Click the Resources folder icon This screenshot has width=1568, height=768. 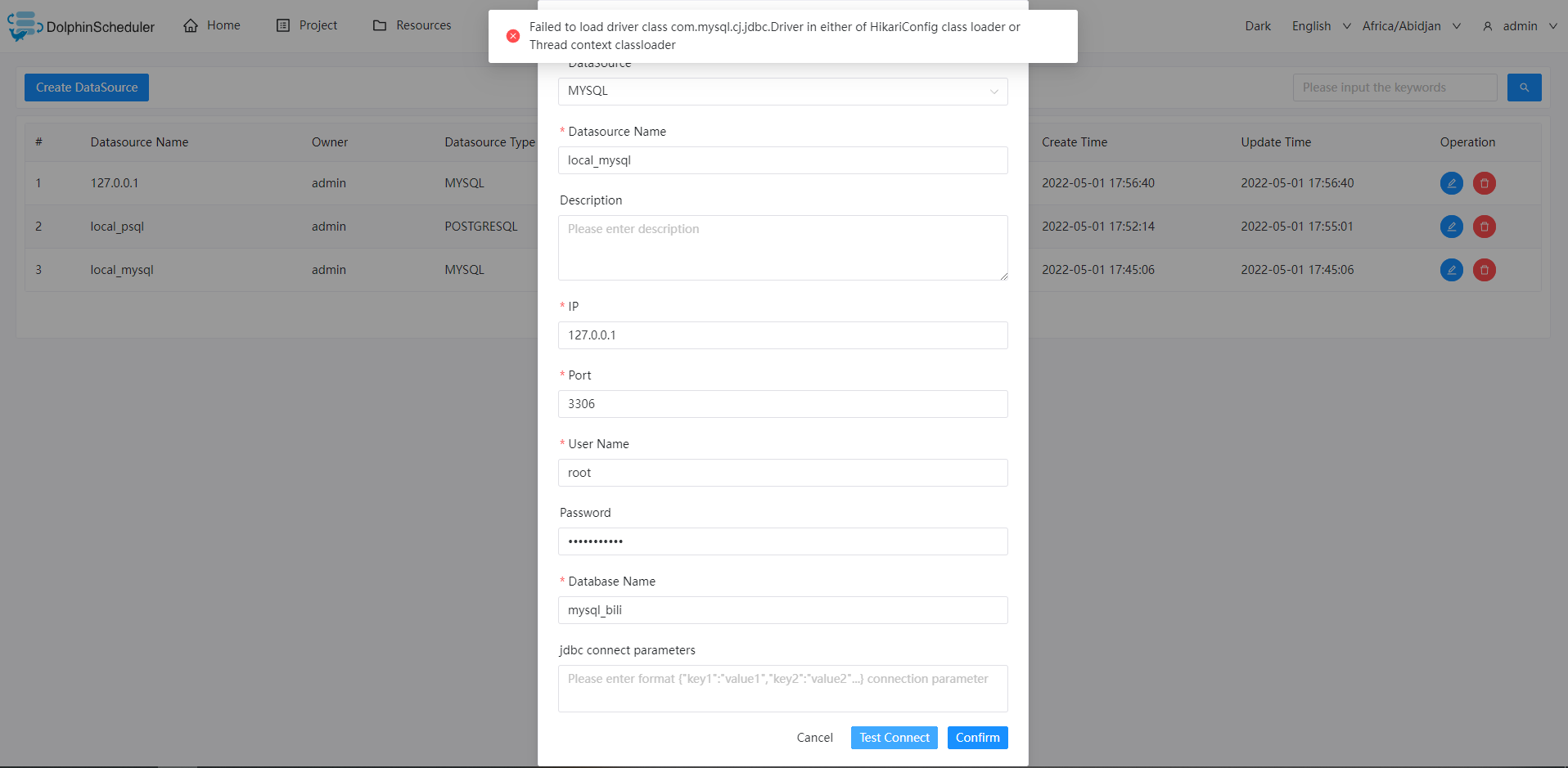pyautogui.click(x=379, y=25)
